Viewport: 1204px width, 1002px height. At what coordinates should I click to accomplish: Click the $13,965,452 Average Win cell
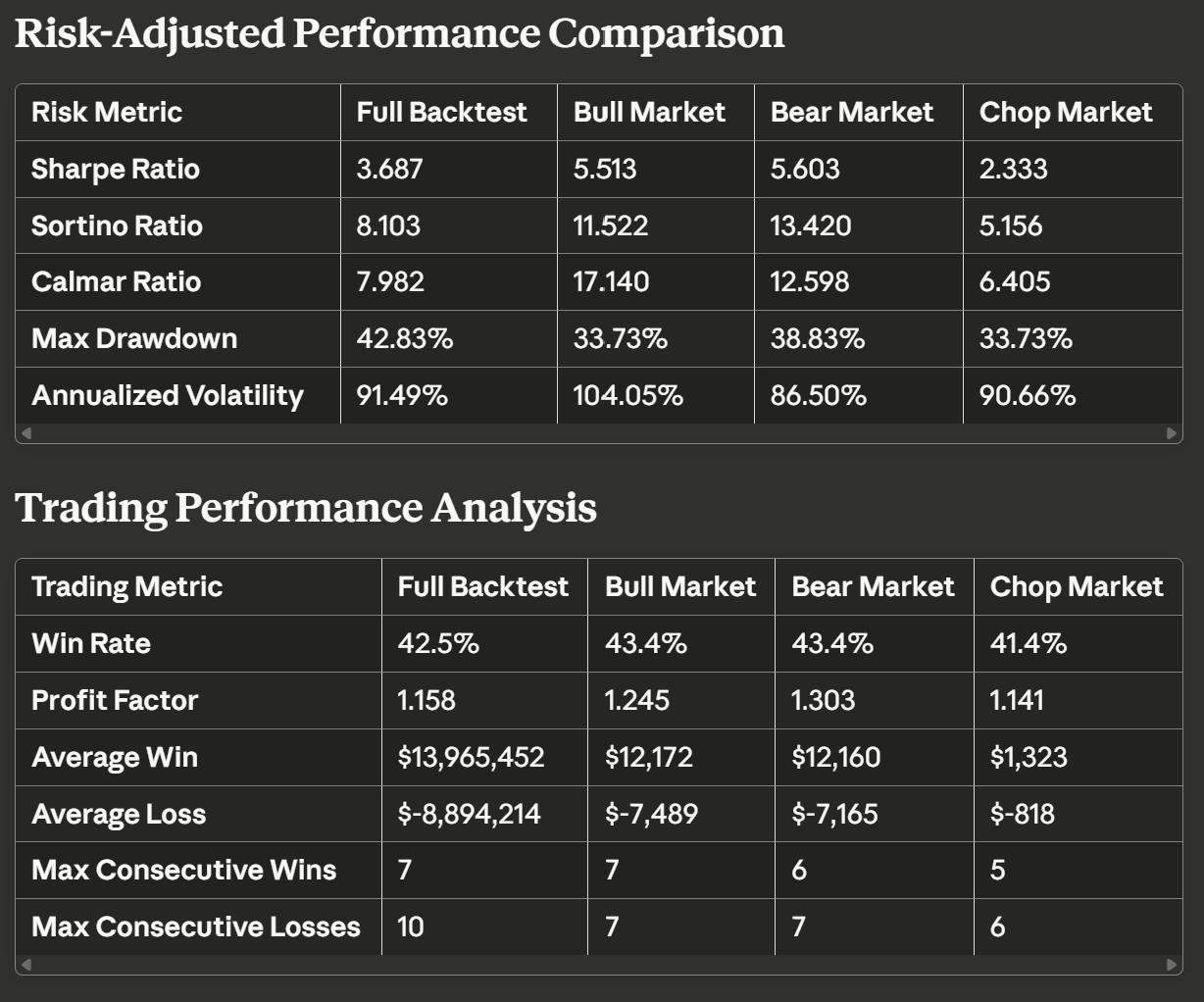pos(471,757)
